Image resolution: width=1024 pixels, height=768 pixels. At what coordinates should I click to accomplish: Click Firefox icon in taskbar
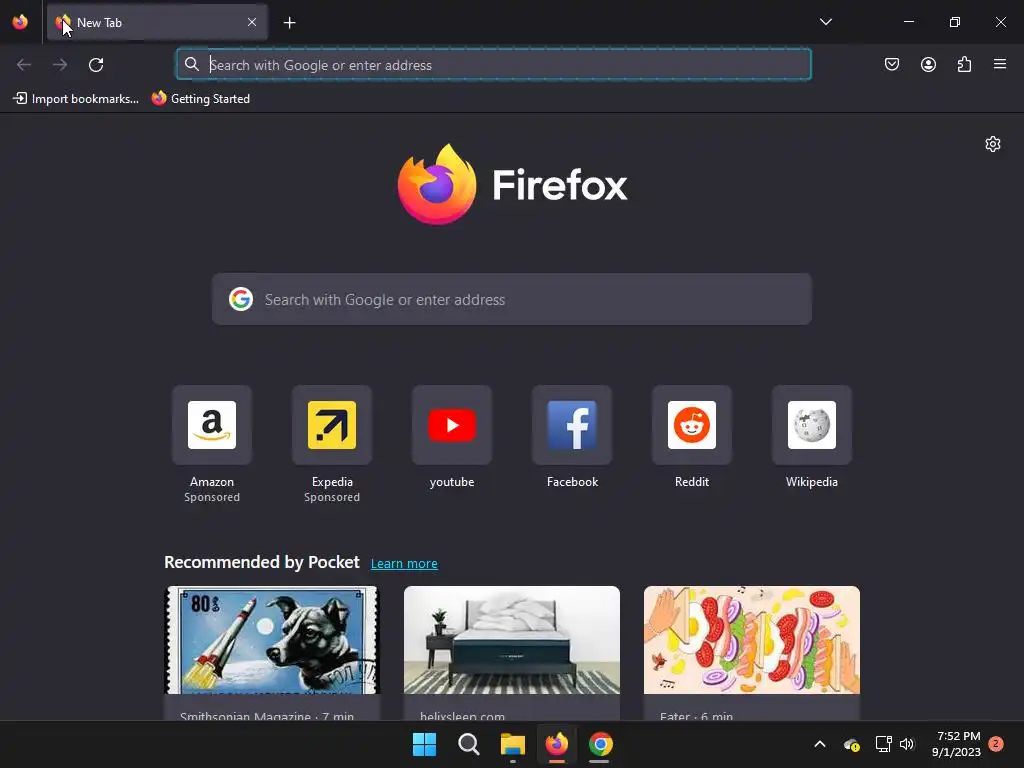tap(556, 744)
